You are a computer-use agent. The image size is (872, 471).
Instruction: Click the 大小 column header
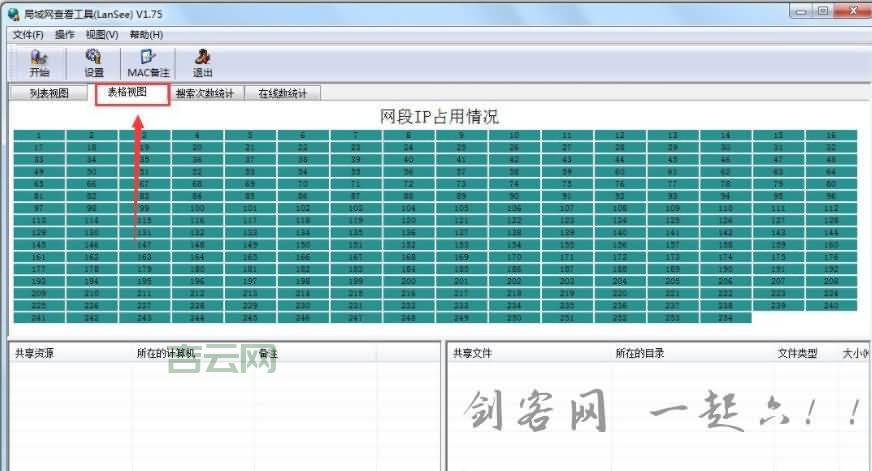(854, 353)
